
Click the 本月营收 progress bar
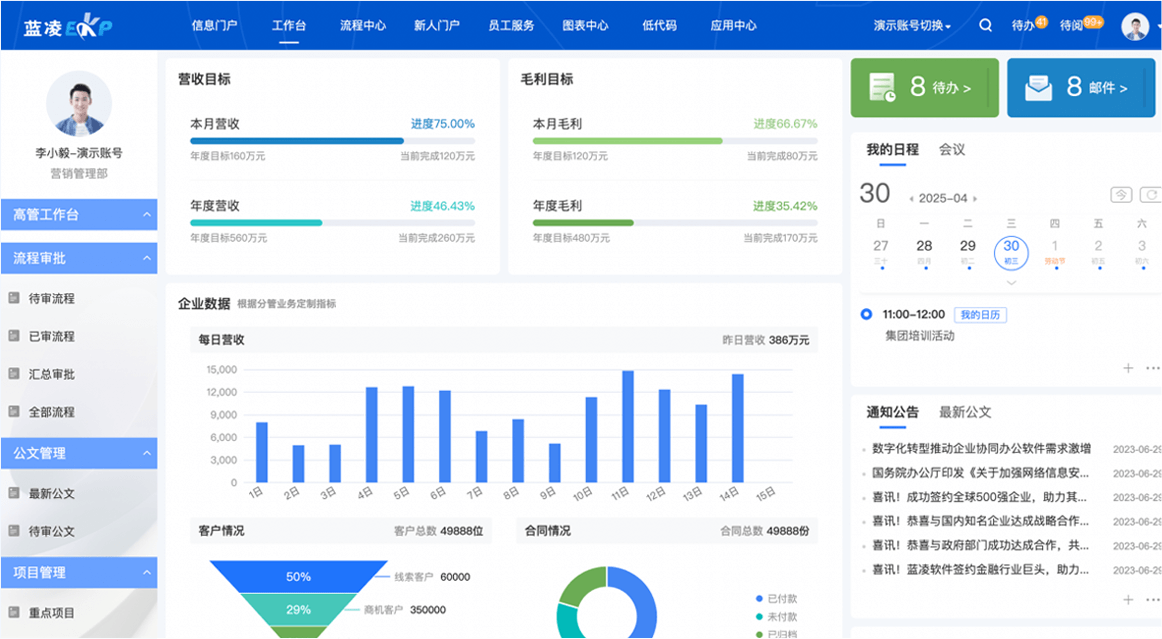[x=332, y=142]
